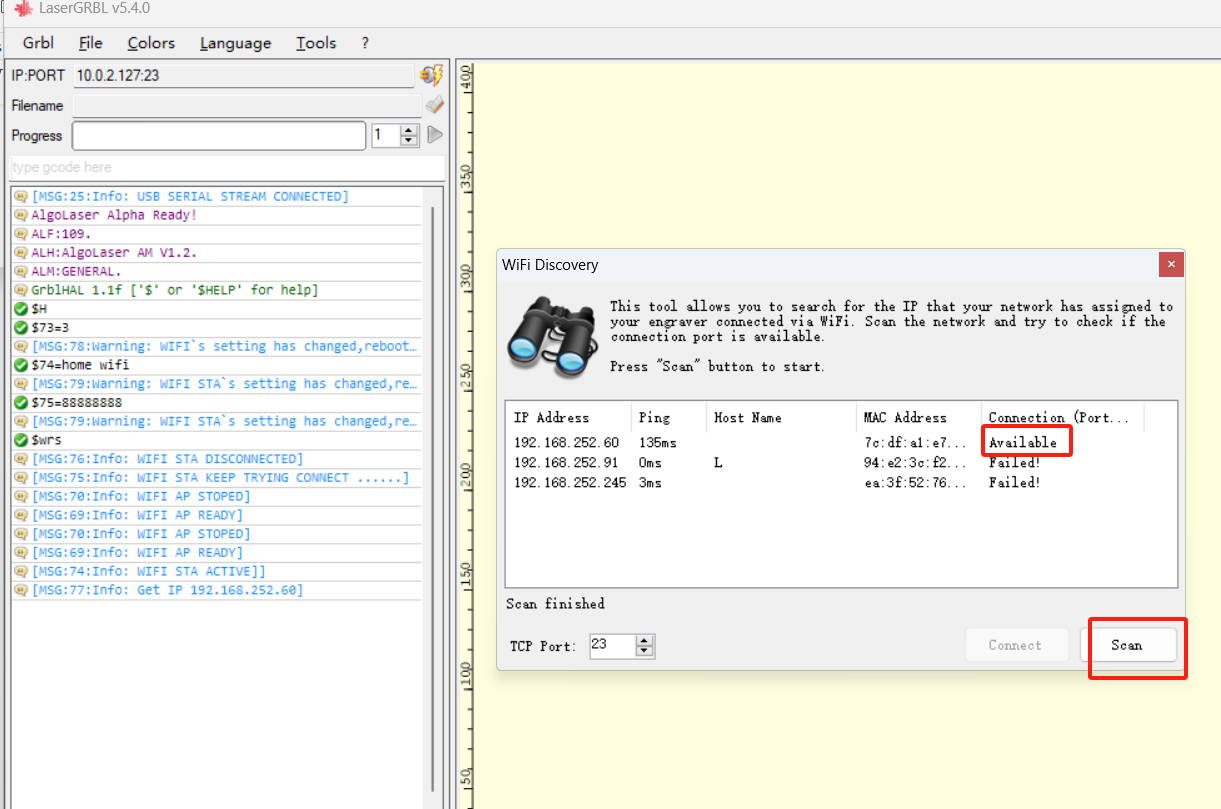Image resolution: width=1221 pixels, height=809 pixels.
Task: Click the IP:PORT address field
Action: tap(243, 75)
